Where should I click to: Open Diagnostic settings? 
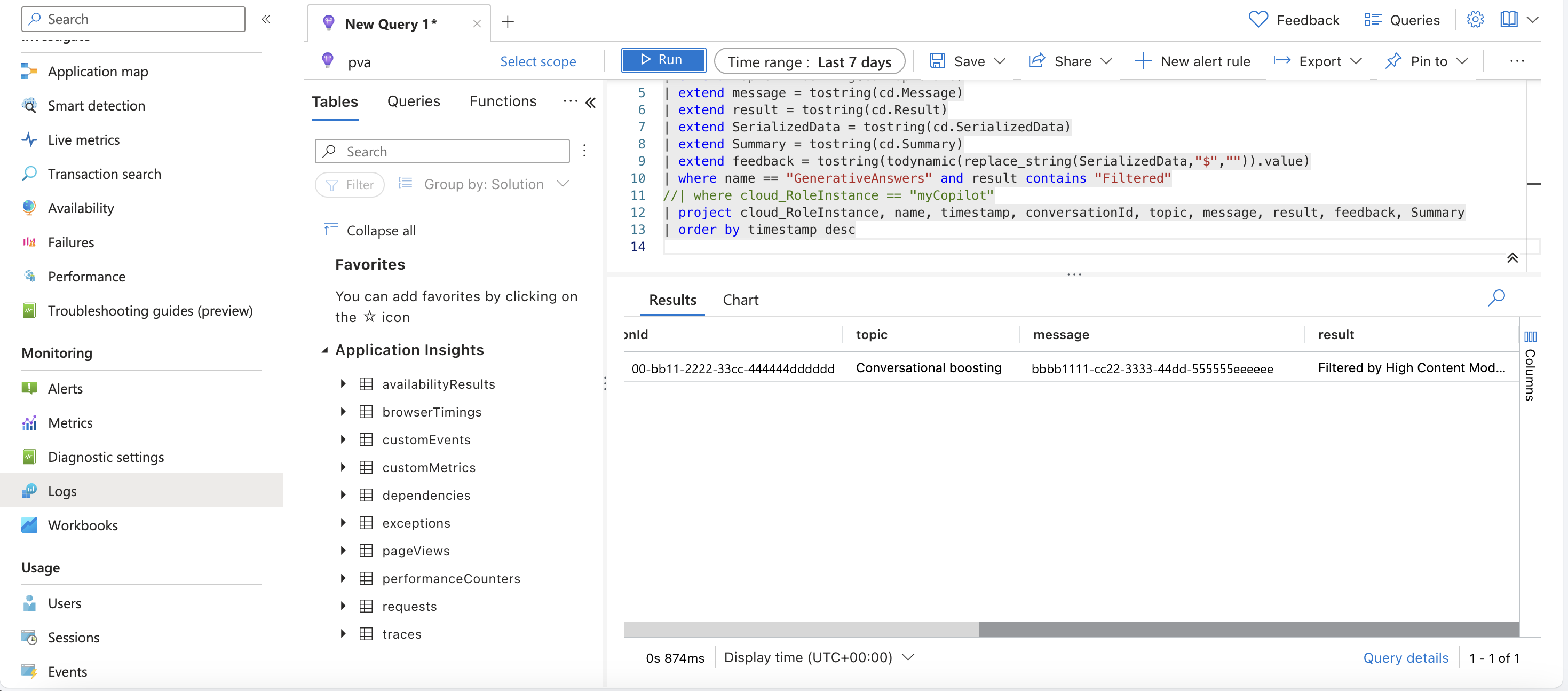[x=105, y=457]
